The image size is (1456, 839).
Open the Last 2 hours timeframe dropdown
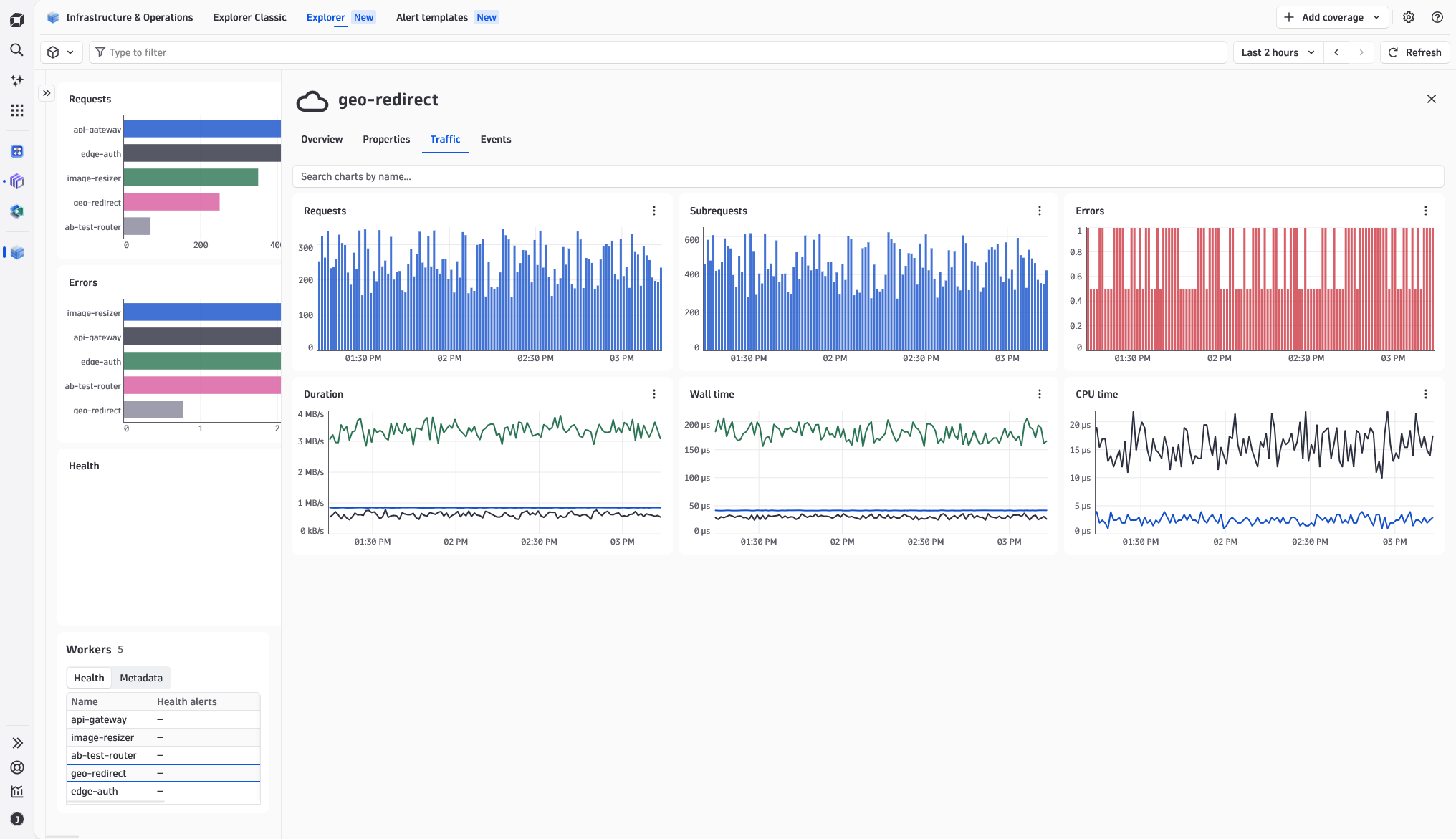click(1278, 52)
